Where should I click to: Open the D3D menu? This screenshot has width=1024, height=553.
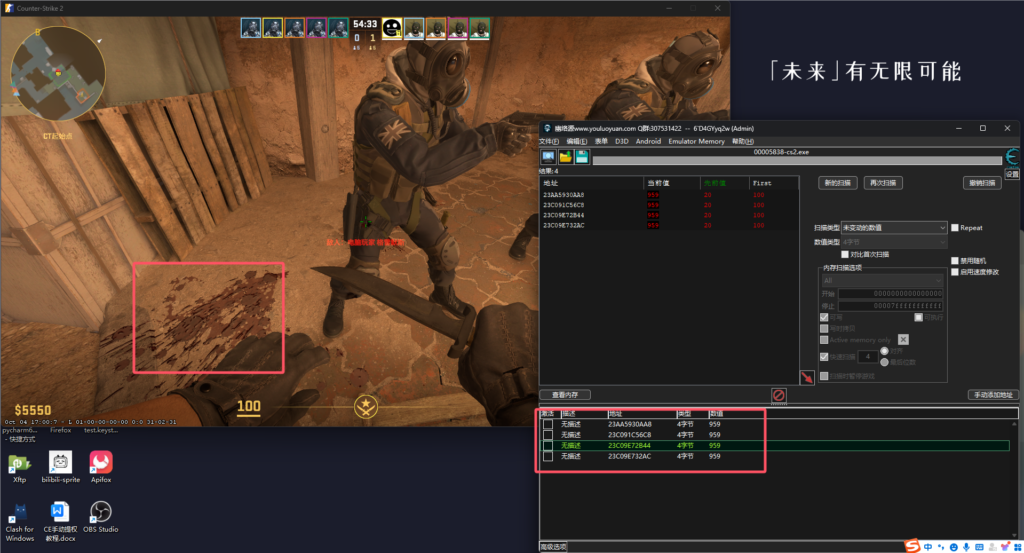(621, 141)
